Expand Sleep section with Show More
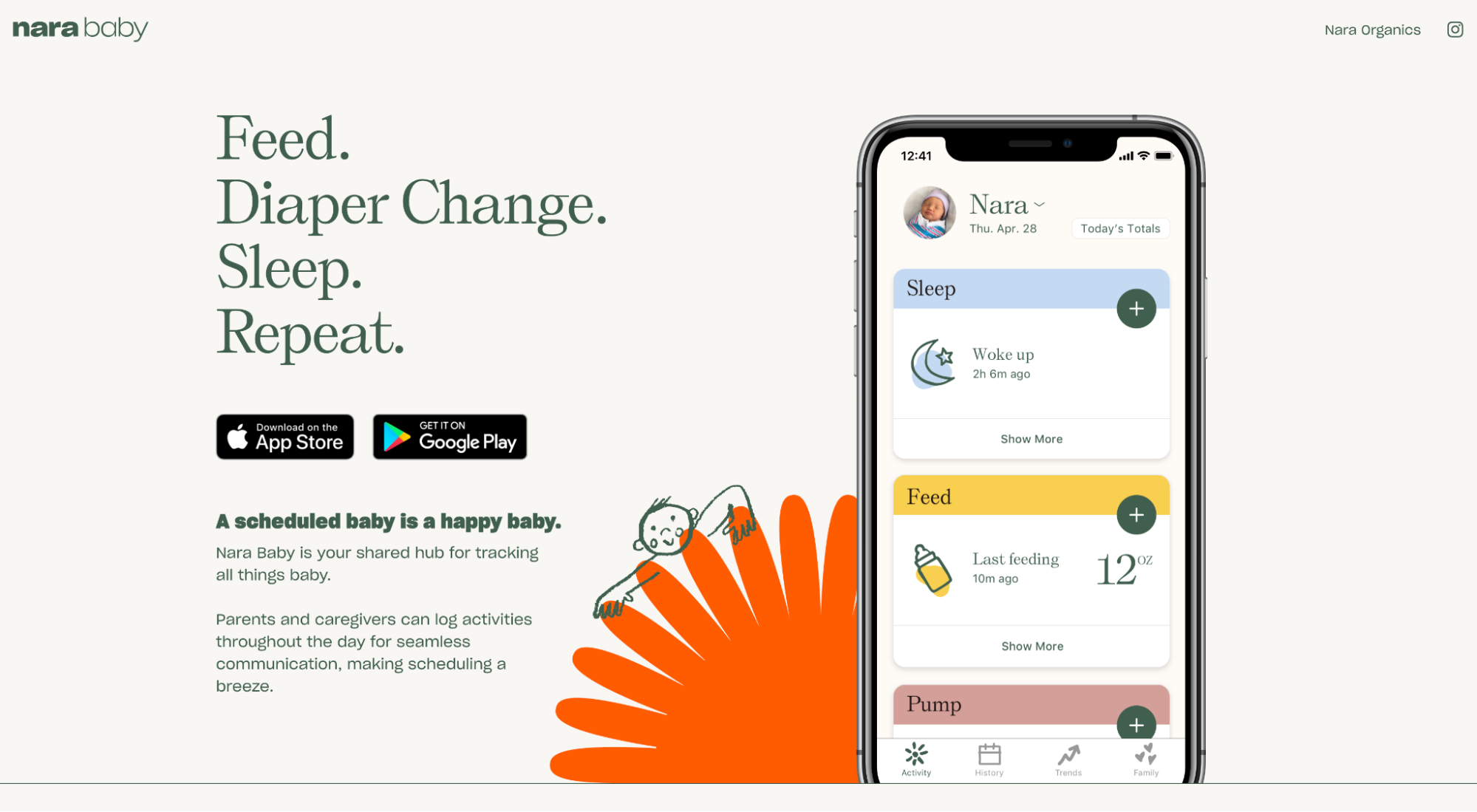 point(1031,438)
